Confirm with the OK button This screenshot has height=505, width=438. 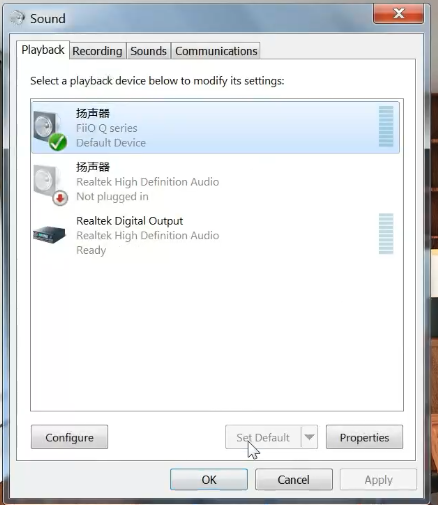click(x=209, y=480)
